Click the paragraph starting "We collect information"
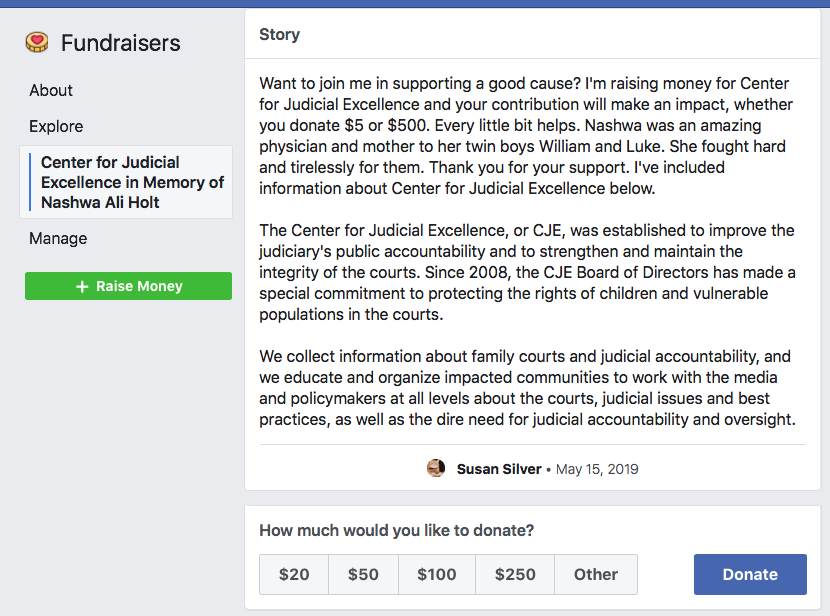Viewport: 830px width, 616px height. pyautogui.click(x=526, y=388)
